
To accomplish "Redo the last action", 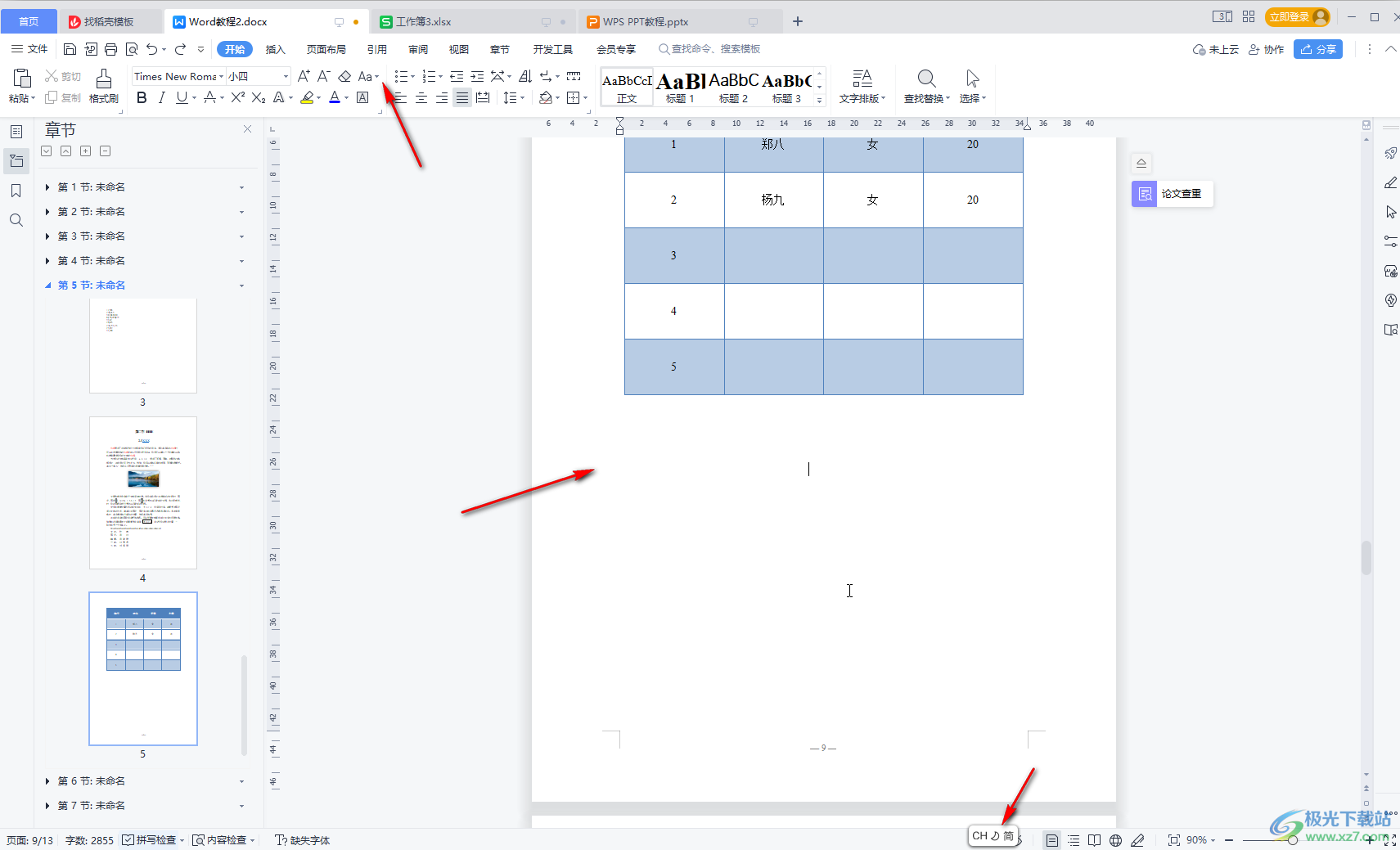I will (180, 49).
